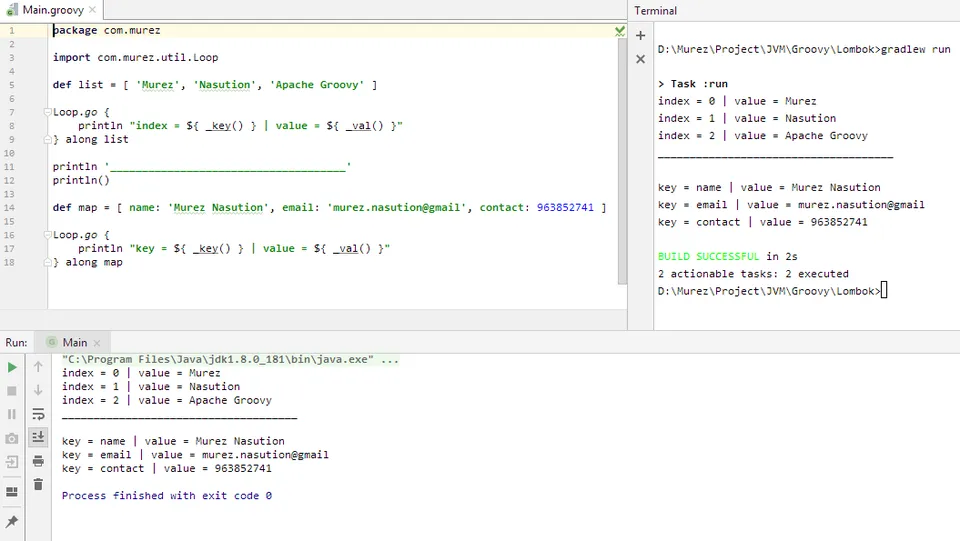Viewport: 960px width, 541px height.
Task: Close the Main run tab
Action: click(97, 343)
